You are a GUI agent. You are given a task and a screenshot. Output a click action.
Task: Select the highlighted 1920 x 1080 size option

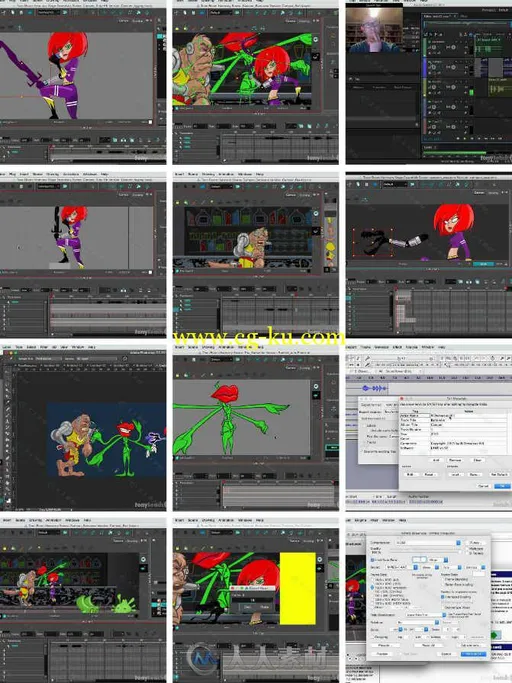[389, 587]
